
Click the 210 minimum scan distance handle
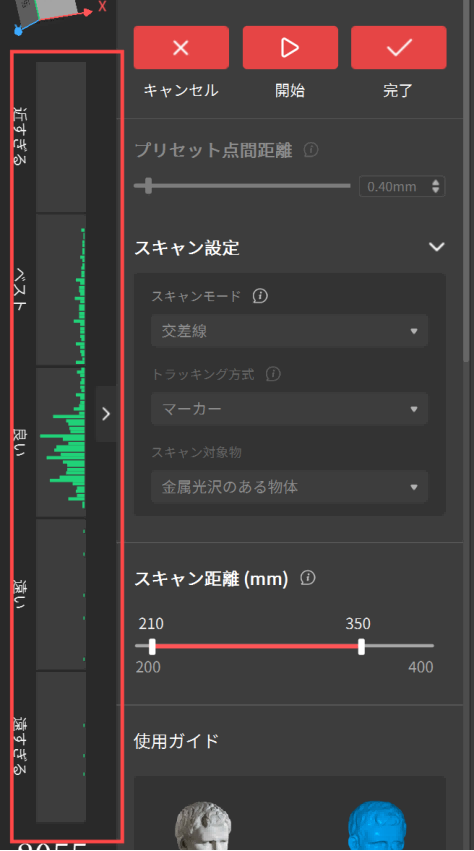coord(152,646)
